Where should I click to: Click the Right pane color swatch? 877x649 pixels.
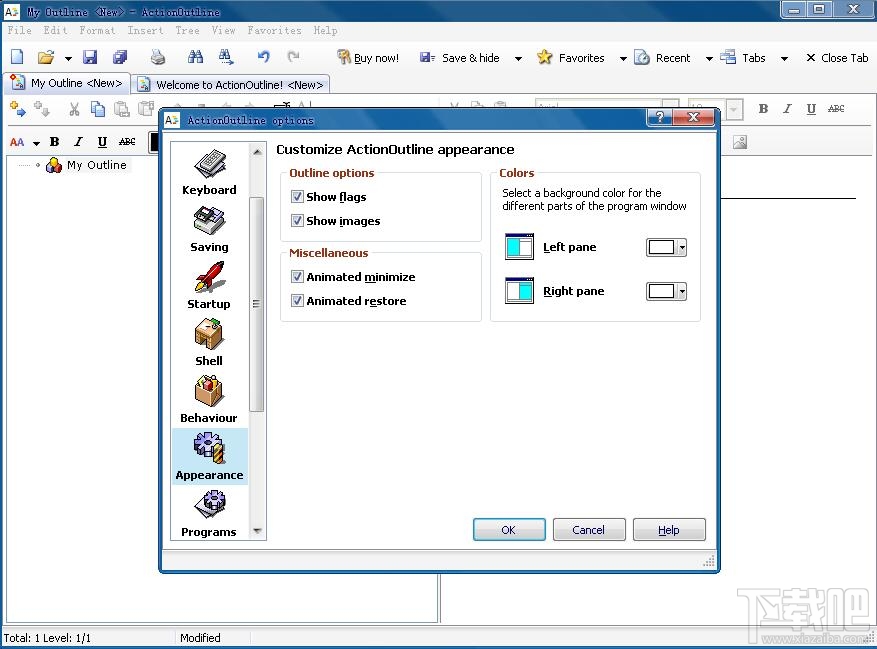[662, 291]
